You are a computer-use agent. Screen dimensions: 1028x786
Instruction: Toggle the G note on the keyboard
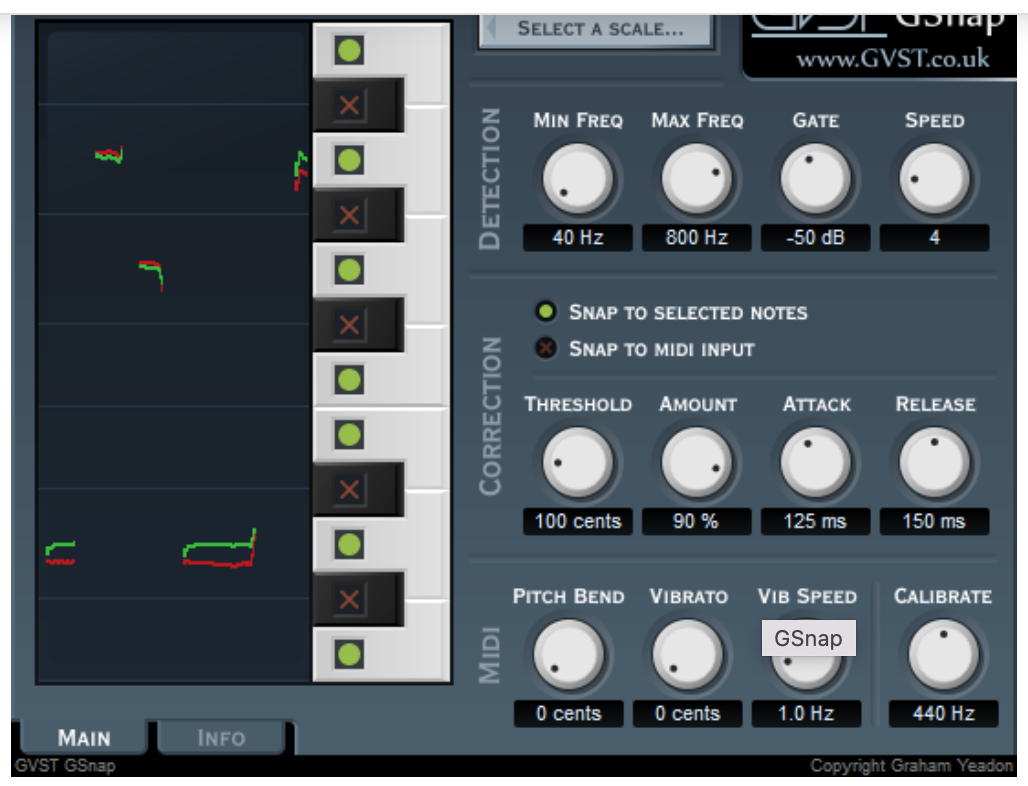click(349, 269)
